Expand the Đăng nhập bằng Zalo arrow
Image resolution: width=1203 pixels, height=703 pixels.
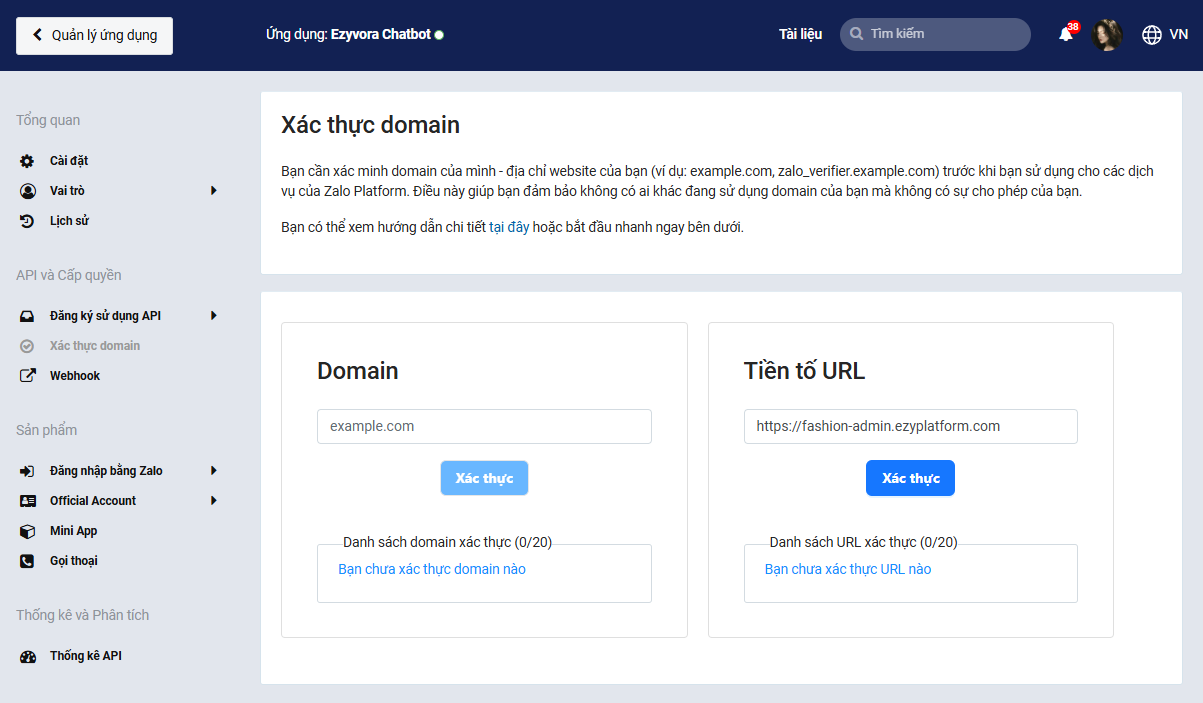214,471
